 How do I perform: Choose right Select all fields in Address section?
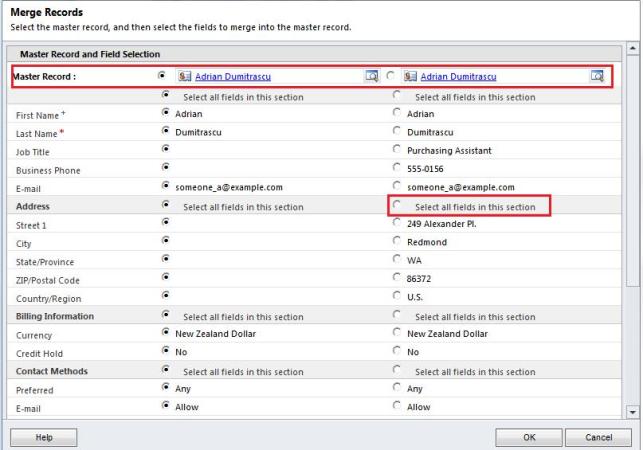[397, 204]
